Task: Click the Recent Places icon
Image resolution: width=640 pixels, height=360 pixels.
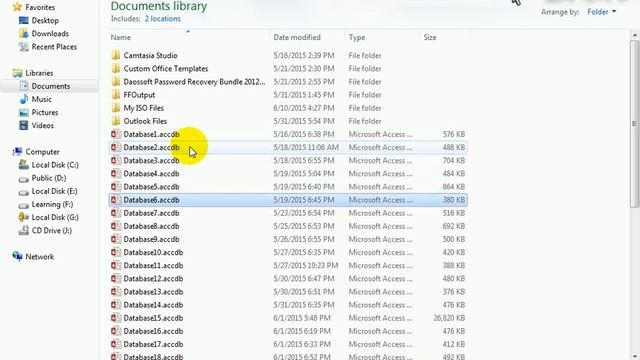Action: coord(24,47)
